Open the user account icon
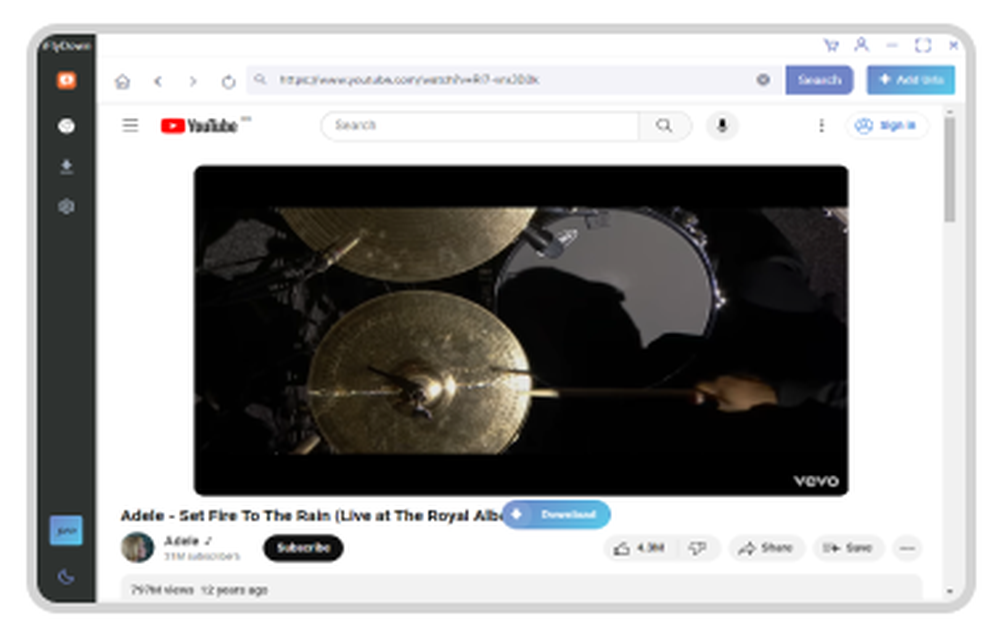This screenshot has width=1000, height=629. 862,45
